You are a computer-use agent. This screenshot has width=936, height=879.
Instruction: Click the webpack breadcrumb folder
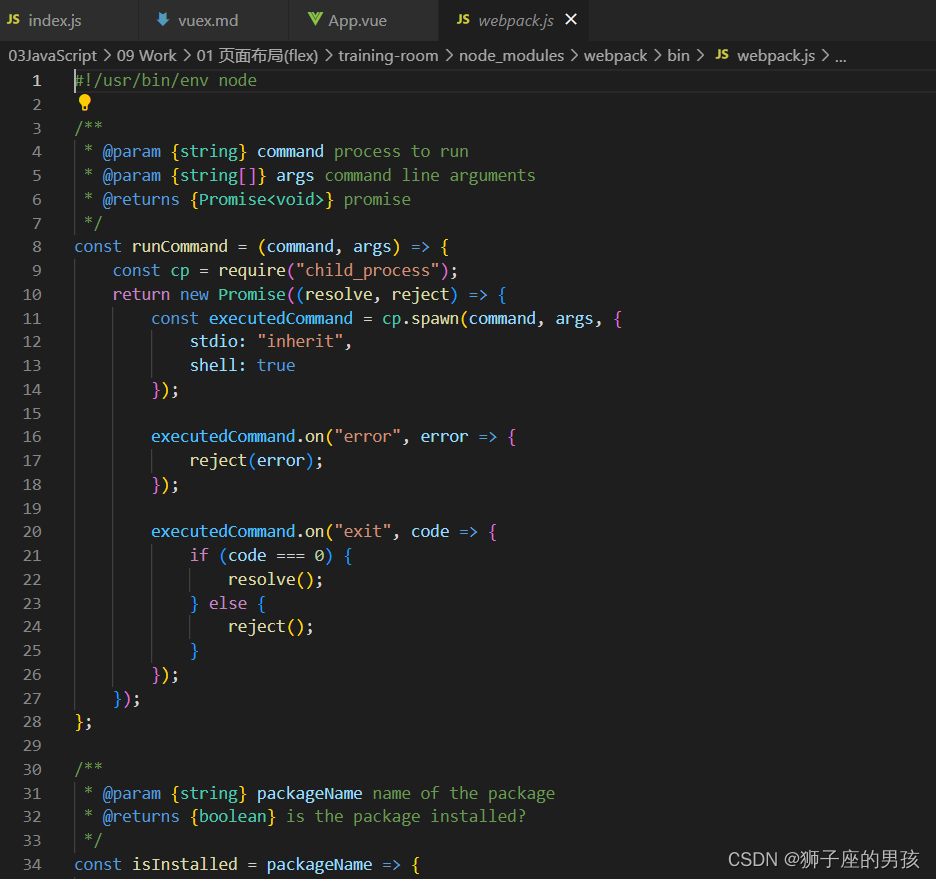(615, 55)
